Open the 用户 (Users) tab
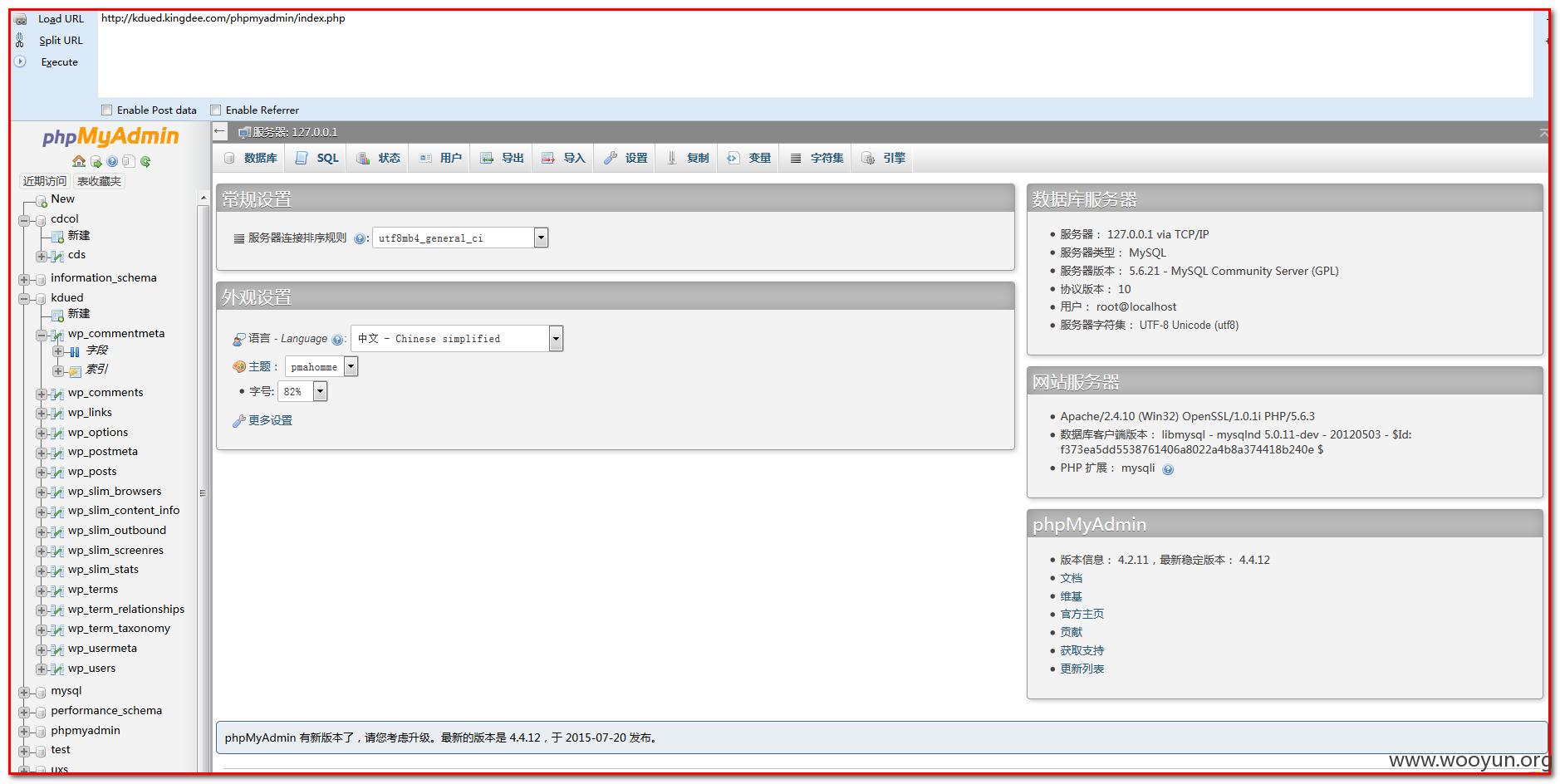Viewport: 1560px width, 784px height. pos(439,158)
